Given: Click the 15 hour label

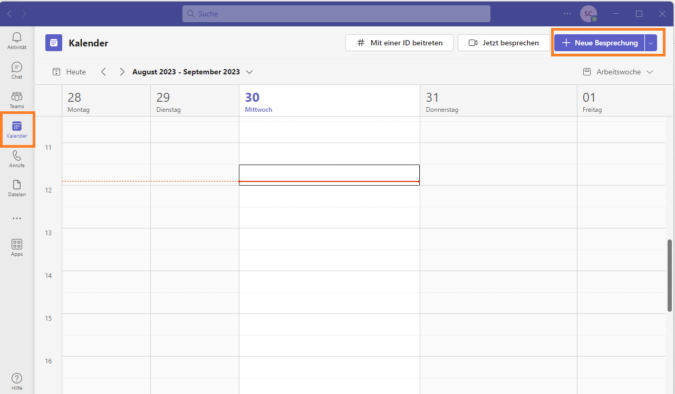Looking at the screenshot, I should coord(48,318).
